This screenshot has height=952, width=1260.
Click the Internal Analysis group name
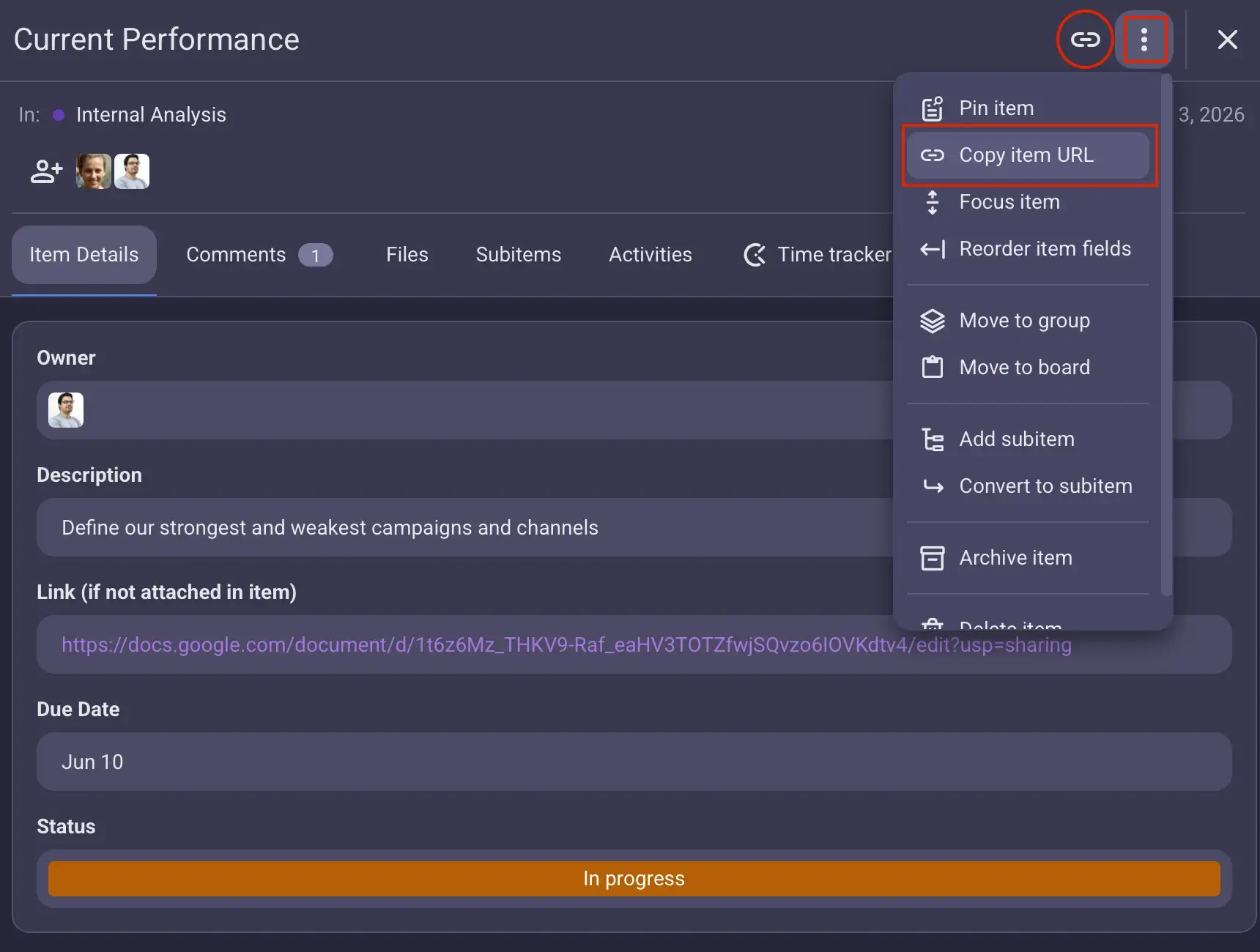point(151,115)
